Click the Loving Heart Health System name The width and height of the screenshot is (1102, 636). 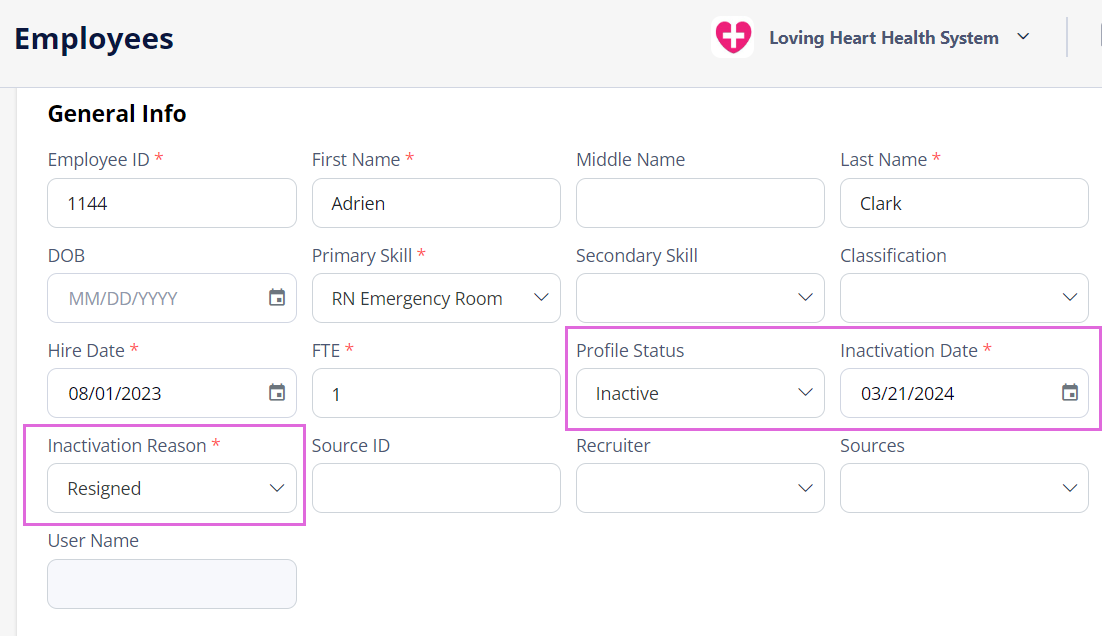pos(883,38)
